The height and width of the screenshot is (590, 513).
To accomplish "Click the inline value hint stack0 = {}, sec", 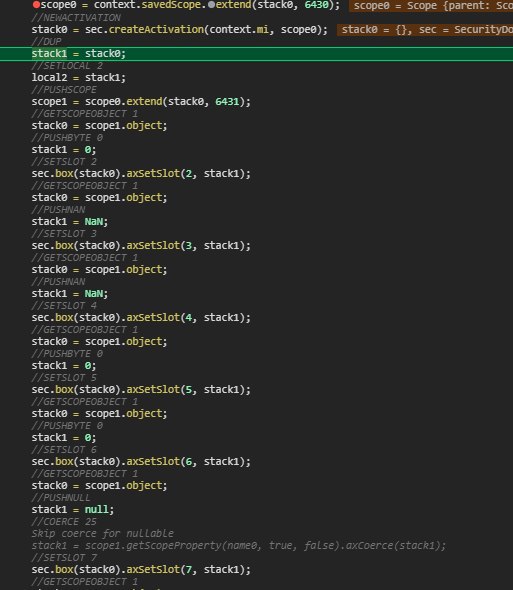I will 425,30.
